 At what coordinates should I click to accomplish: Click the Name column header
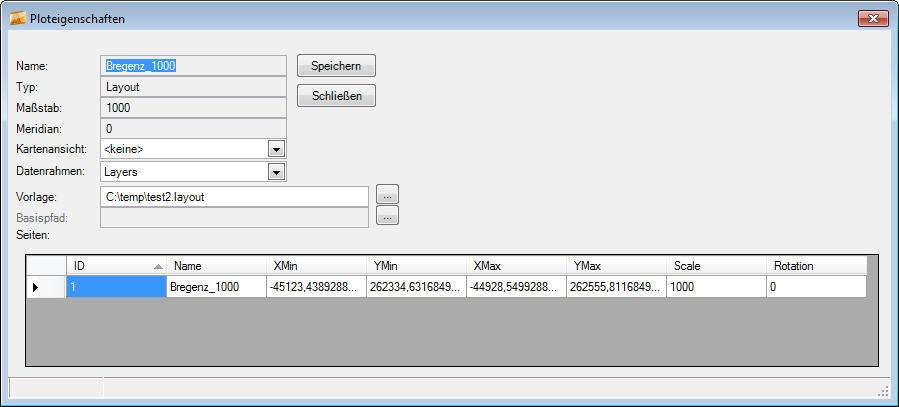[x=216, y=266]
